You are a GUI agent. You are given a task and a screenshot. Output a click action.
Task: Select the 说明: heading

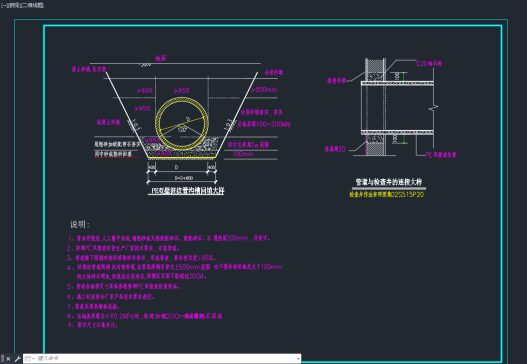point(80,225)
